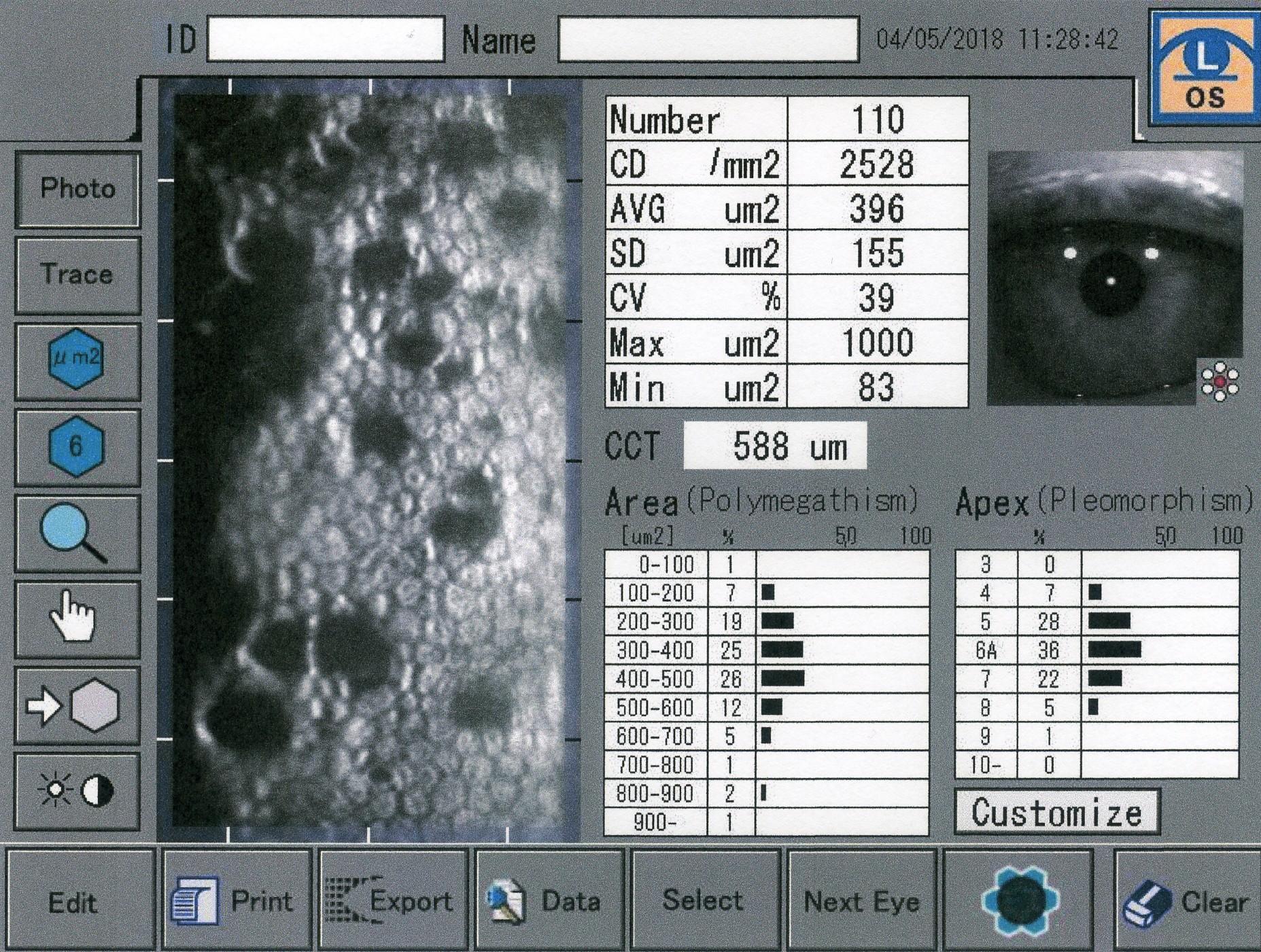Export the analysis results
The height and width of the screenshot is (952, 1261).
392,900
